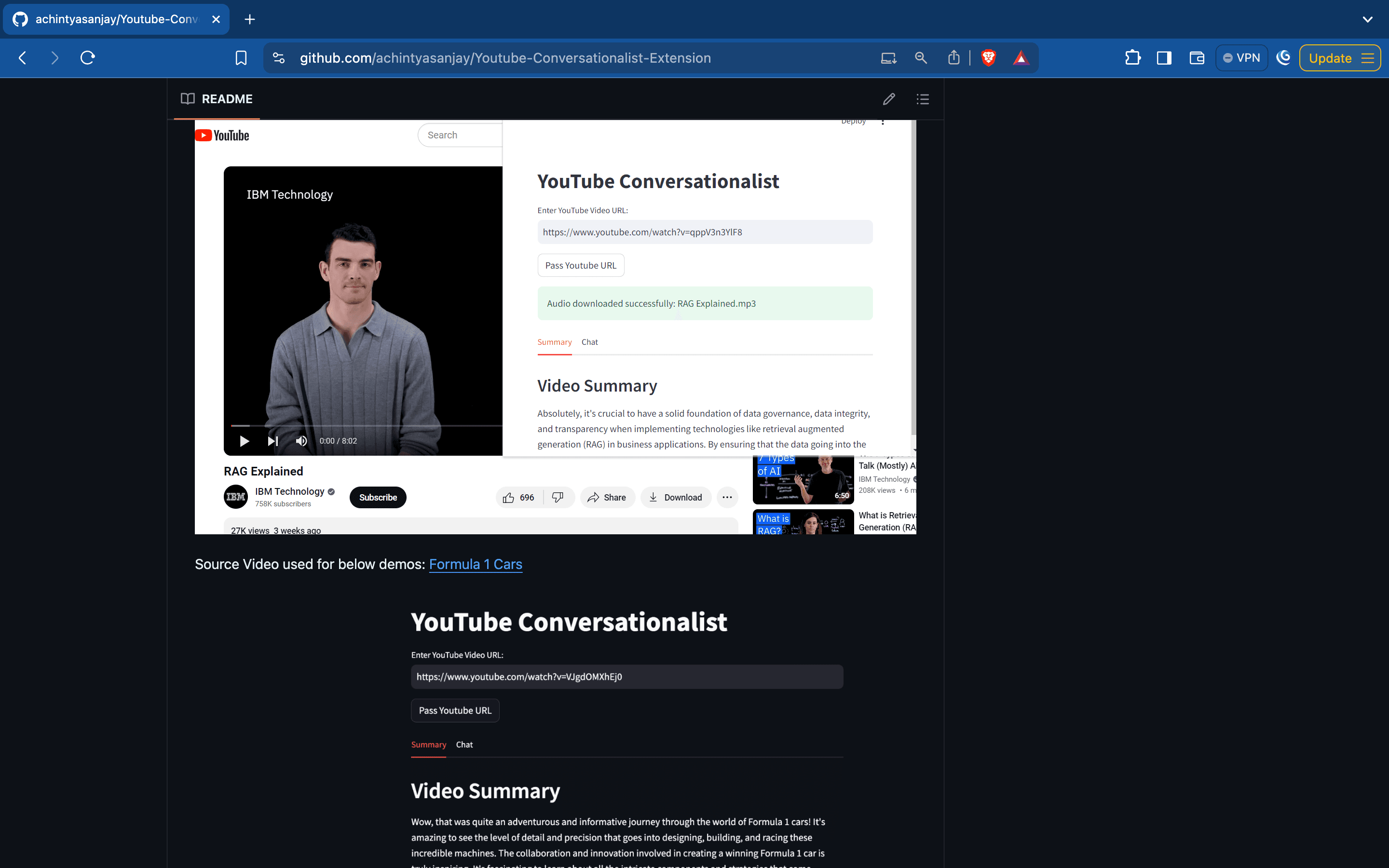The height and width of the screenshot is (868, 1389).
Task: Open the Leo AI icon in toolbar
Action: coord(1283,58)
